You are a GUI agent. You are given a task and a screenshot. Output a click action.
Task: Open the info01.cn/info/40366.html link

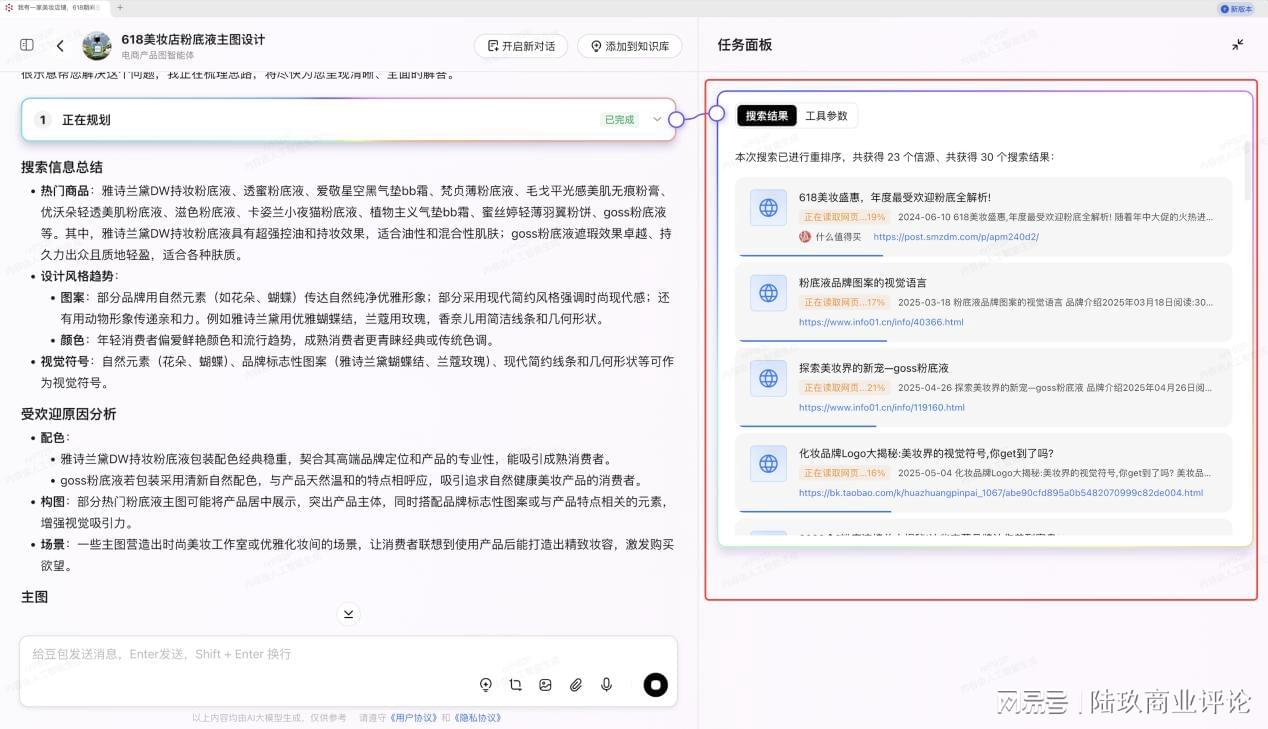pos(881,322)
